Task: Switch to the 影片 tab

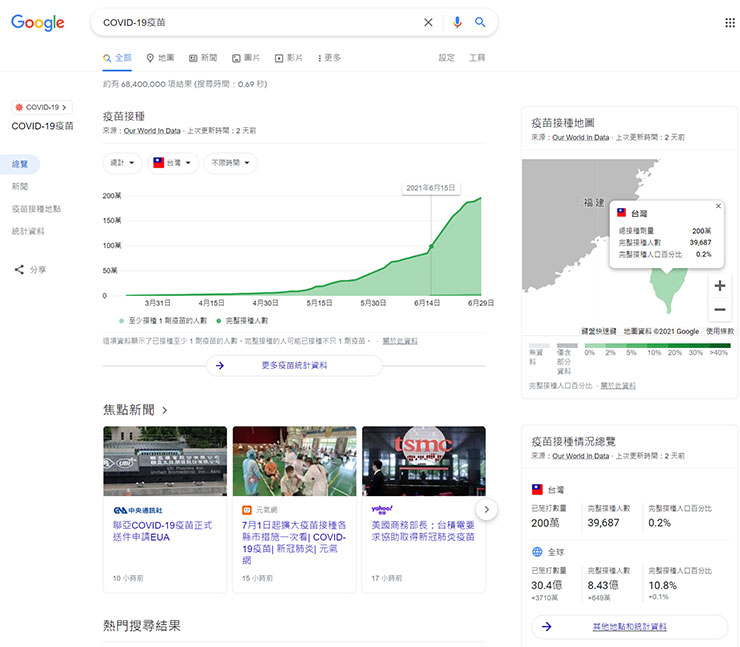Action: (289, 58)
